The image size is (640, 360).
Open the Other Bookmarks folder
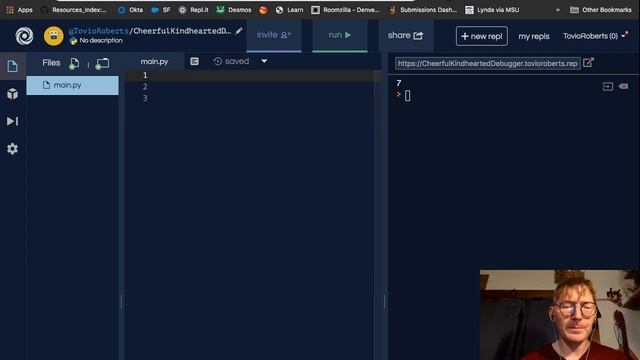pos(601,10)
